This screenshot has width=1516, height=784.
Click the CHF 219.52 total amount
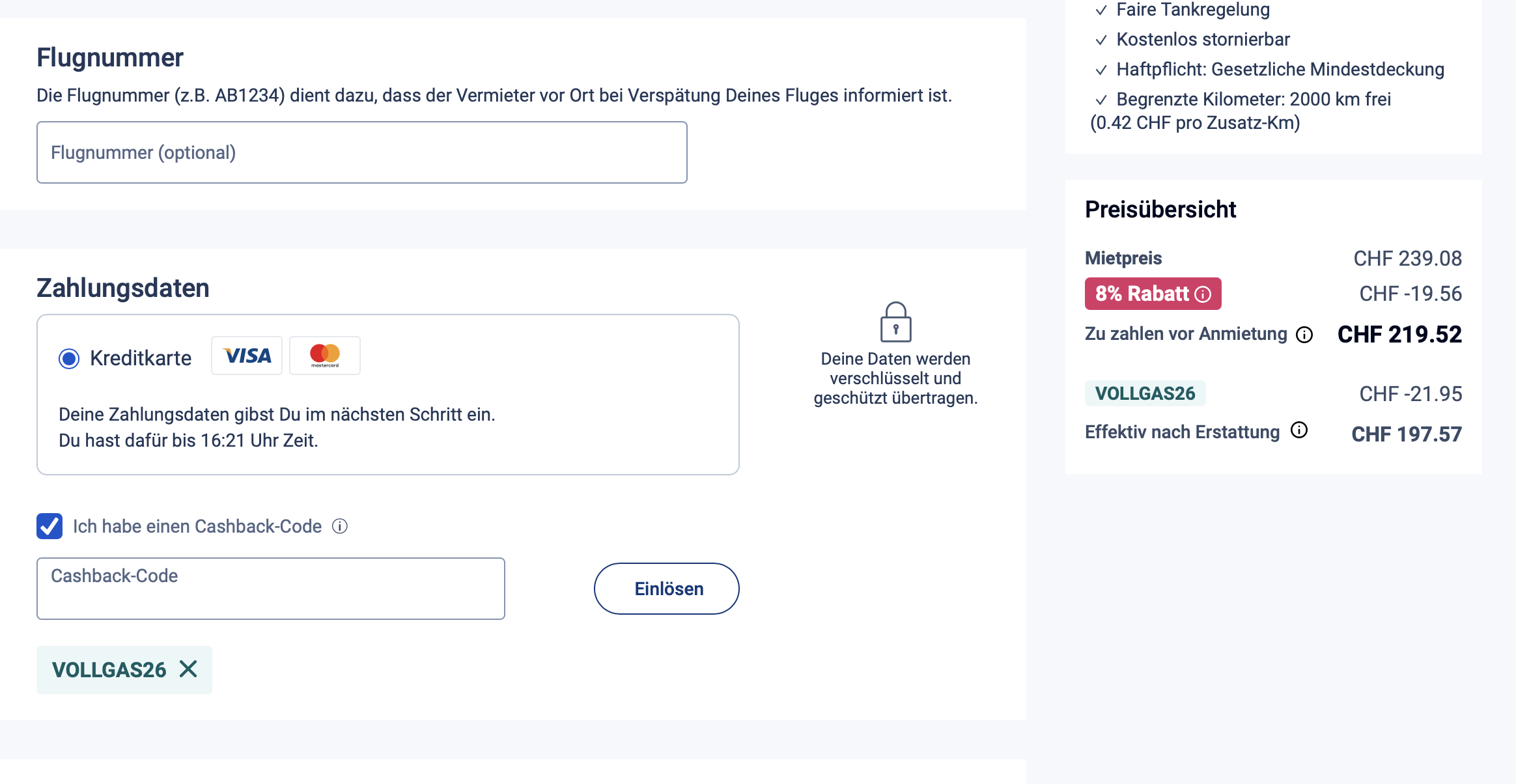[1399, 335]
